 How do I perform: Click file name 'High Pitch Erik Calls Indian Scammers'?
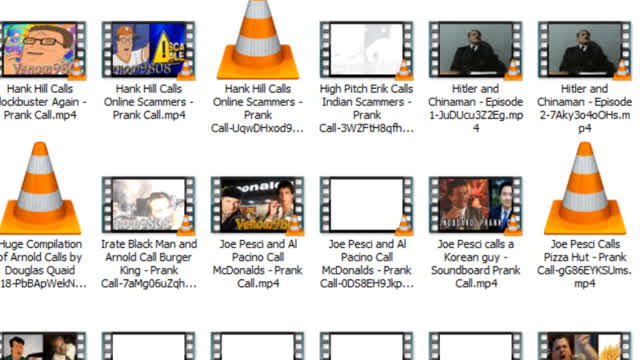tap(367, 108)
